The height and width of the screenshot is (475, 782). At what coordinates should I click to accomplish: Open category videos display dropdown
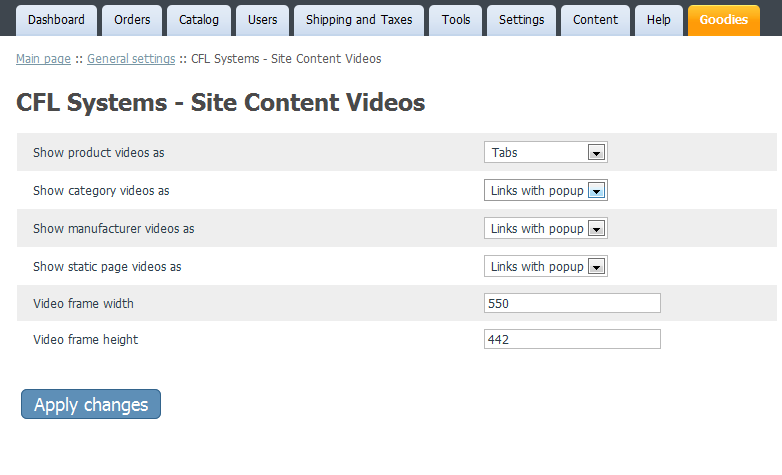click(546, 190)
